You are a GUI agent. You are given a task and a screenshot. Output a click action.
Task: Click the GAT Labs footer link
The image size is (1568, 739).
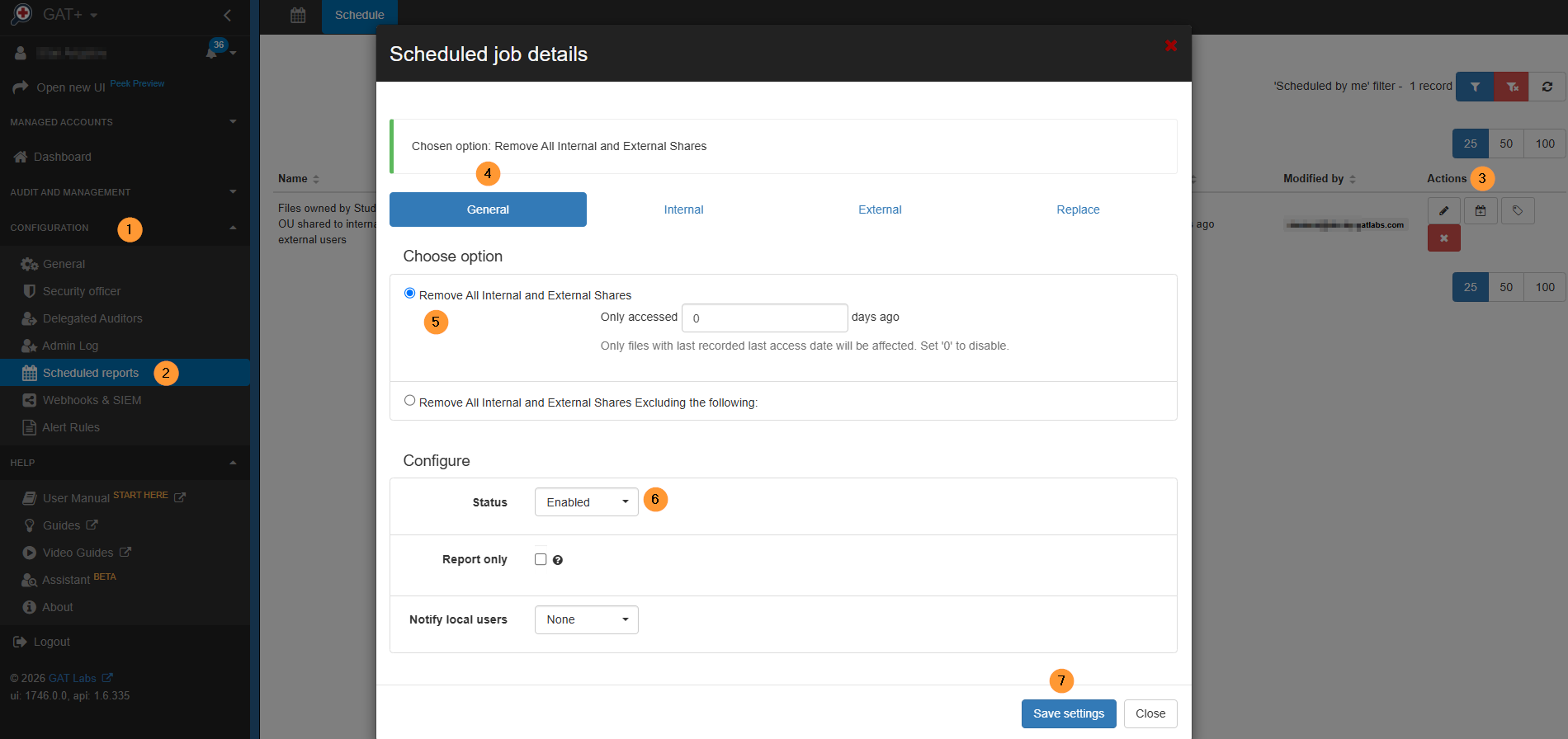73,678
